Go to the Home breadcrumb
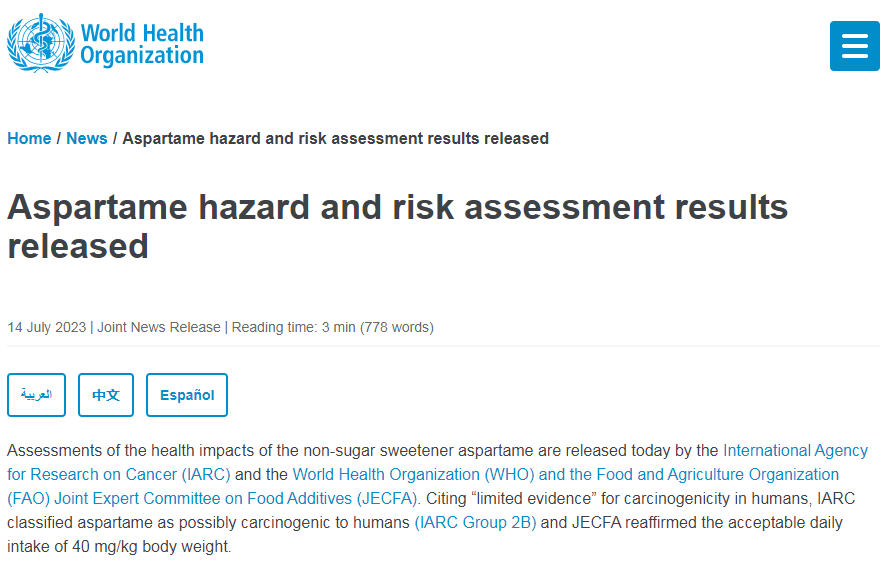 click(29, 138)
